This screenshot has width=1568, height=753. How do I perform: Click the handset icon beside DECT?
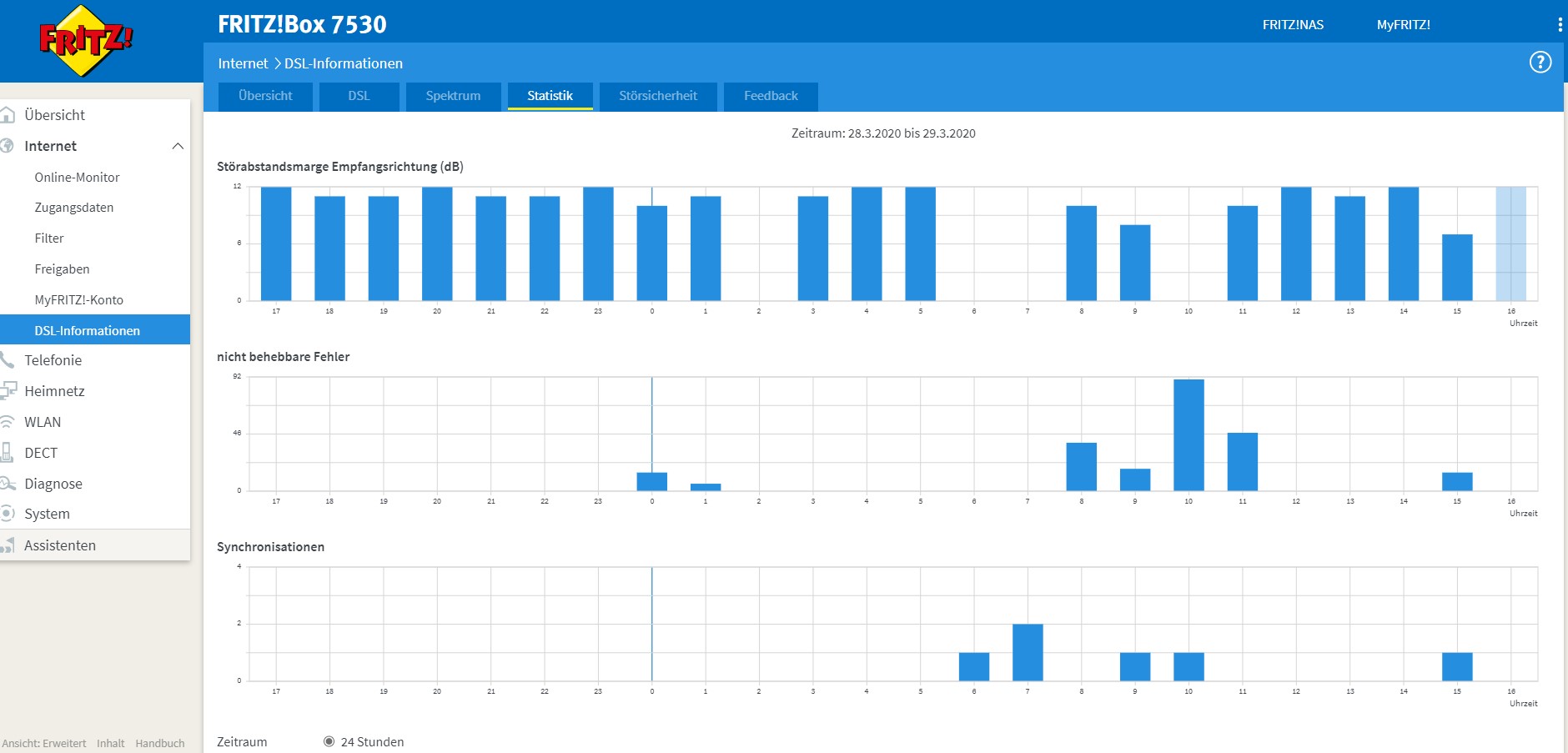point(8,453)
